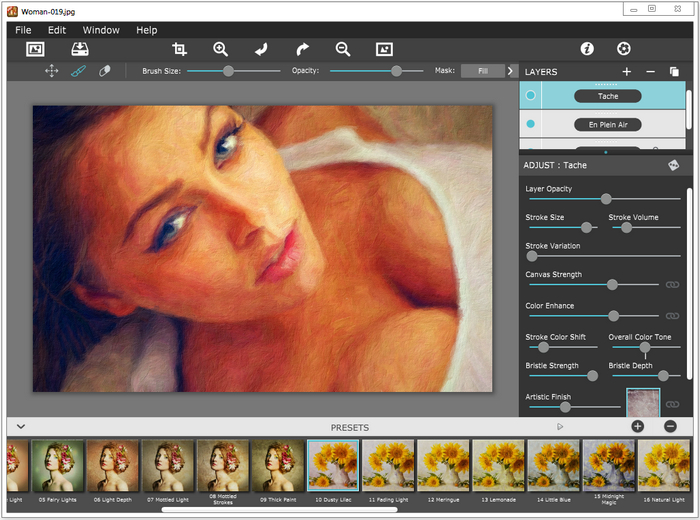Image resolution: width=700 pixels, height=520 pixels.
Task: Click the mask Fill button
Action: pyautogui.click(x=483, y=71)
